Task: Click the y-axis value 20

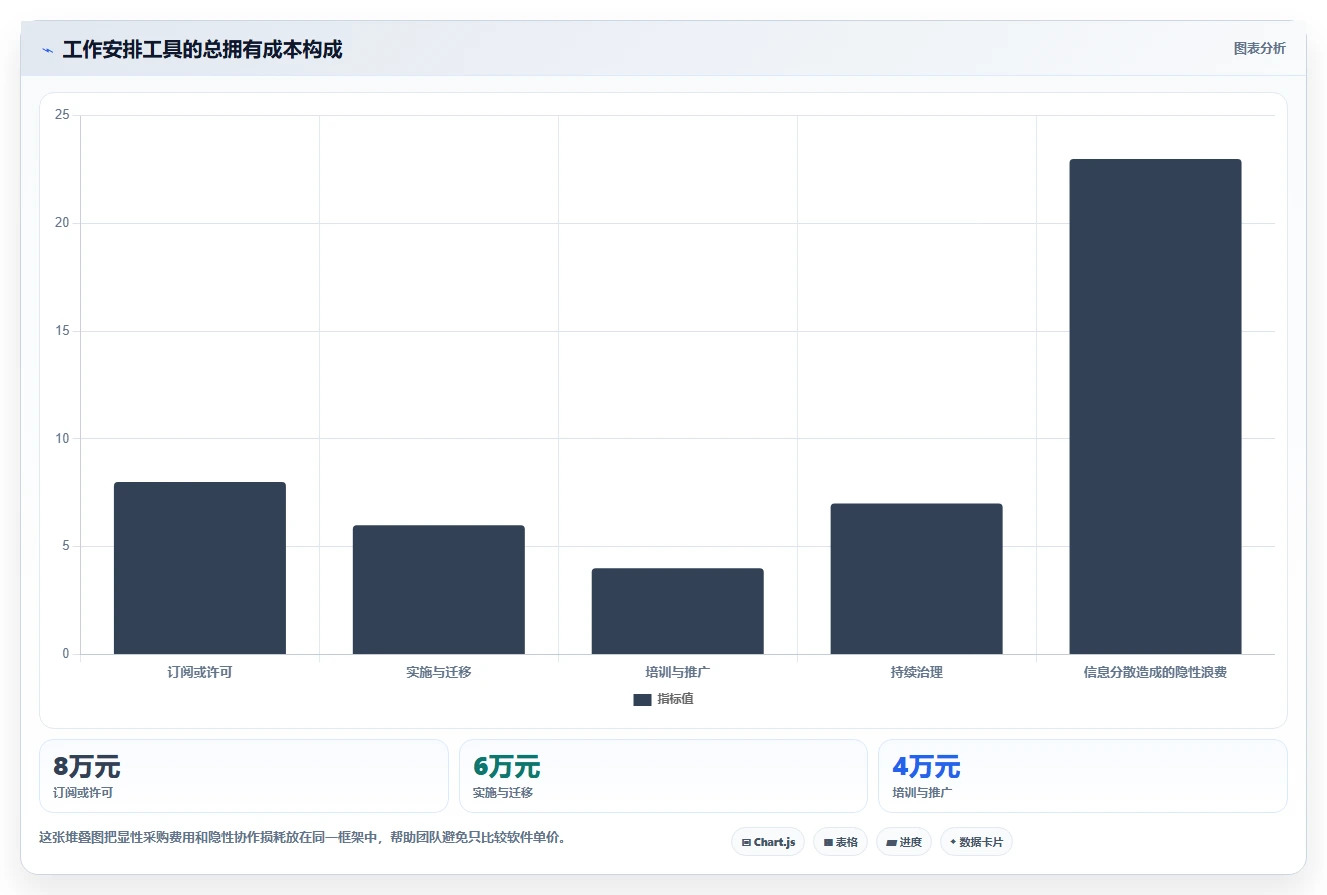Action: coord(62,223)
